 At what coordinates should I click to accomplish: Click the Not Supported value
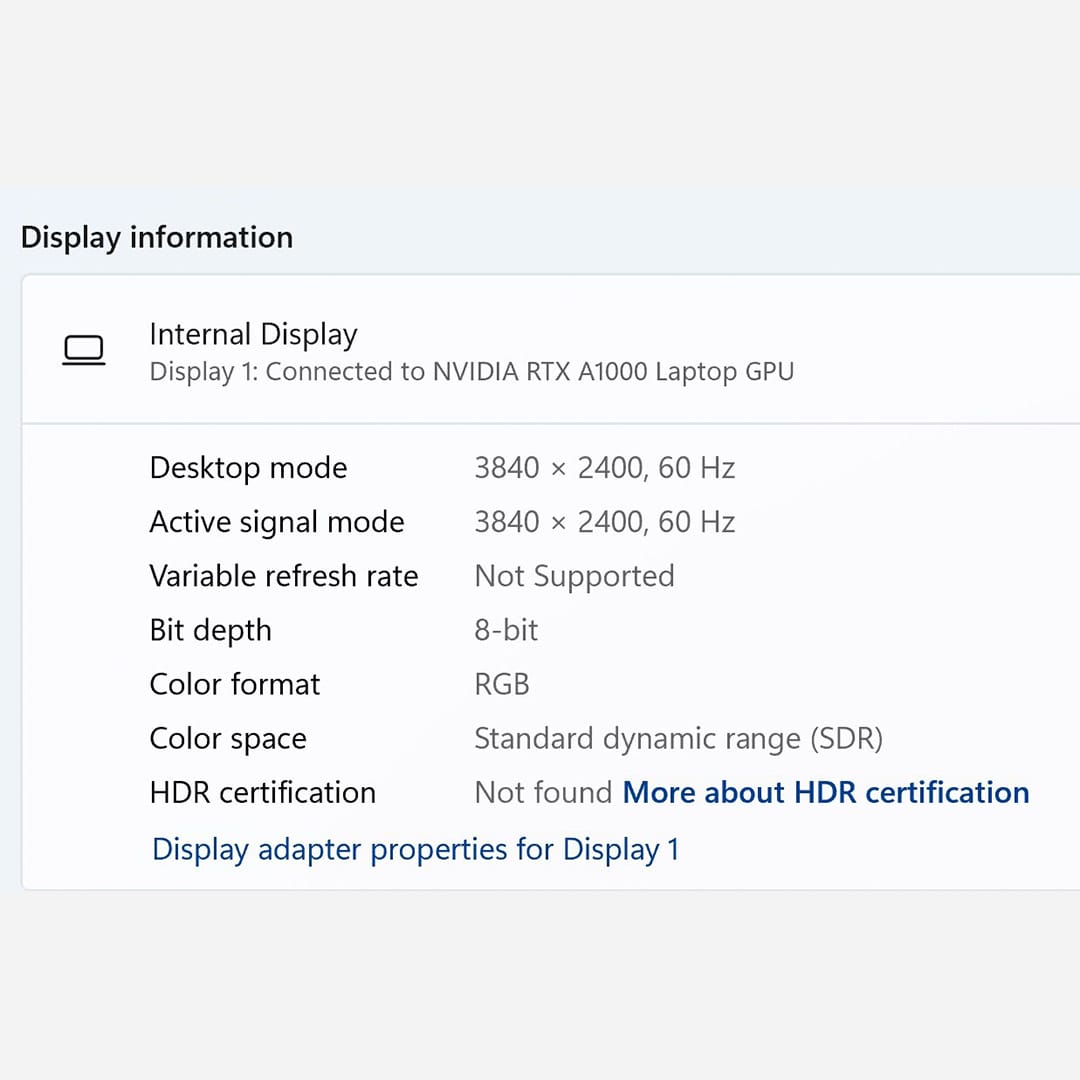574,577
